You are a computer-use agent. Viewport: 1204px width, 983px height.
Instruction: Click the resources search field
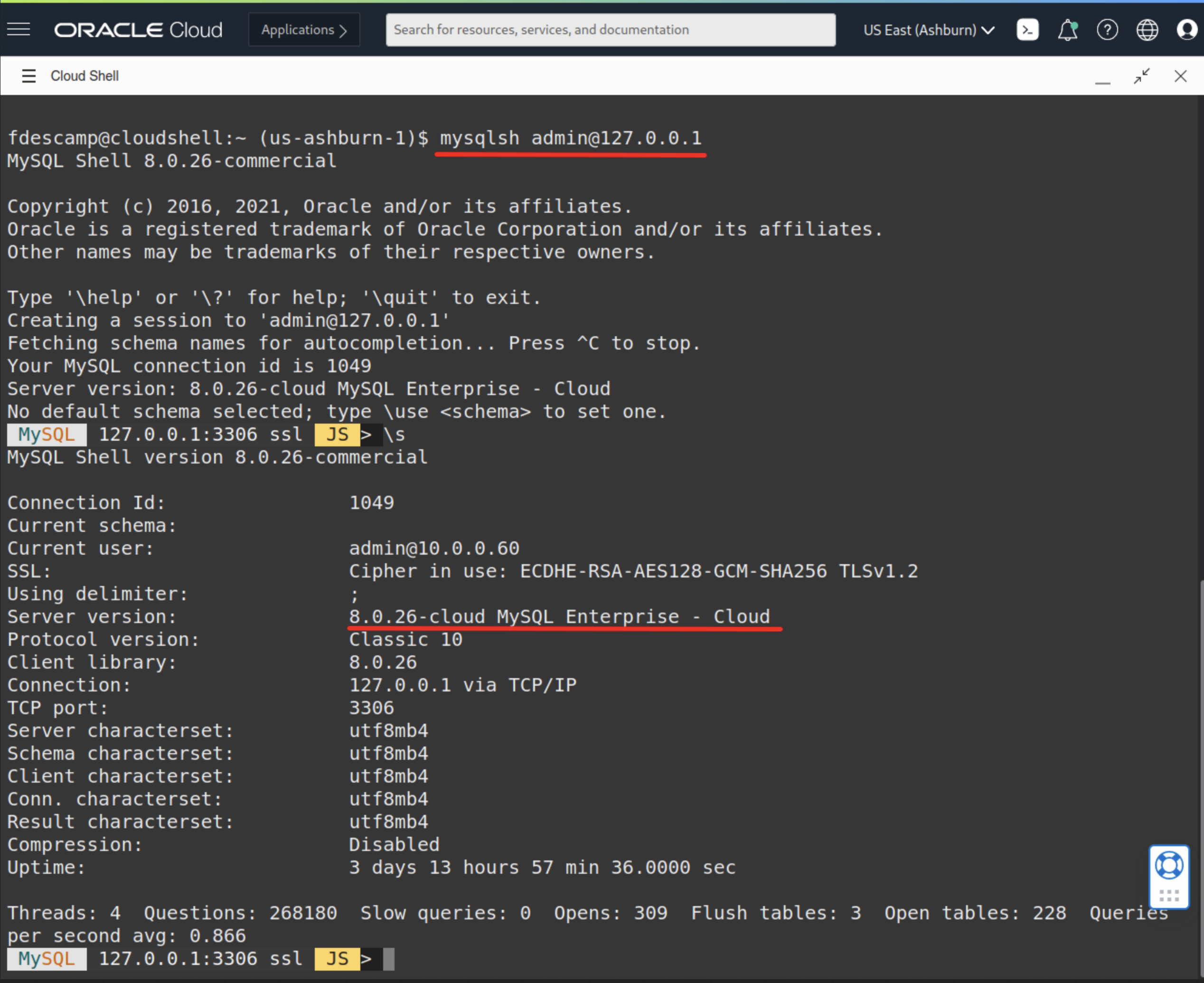pos(610,30)
